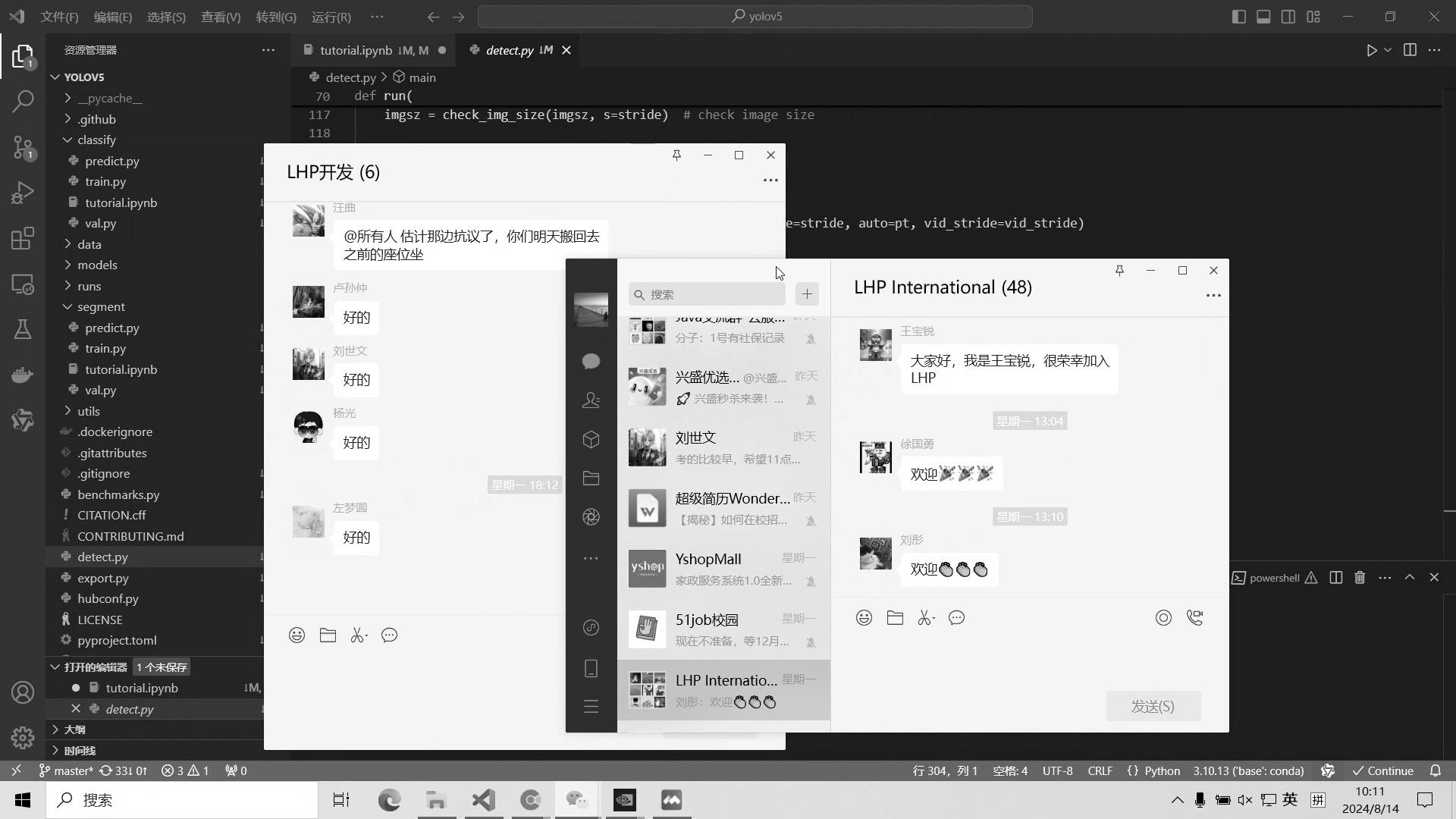Switch to tutorial.ipynb editor tab
Viewport: 1456px width, 819px height.
(x=374, y=50)
